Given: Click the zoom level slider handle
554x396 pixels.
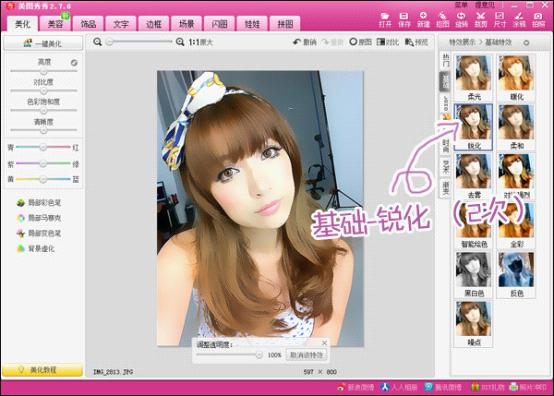Looking at the screenshot, I should pos(110,42).
